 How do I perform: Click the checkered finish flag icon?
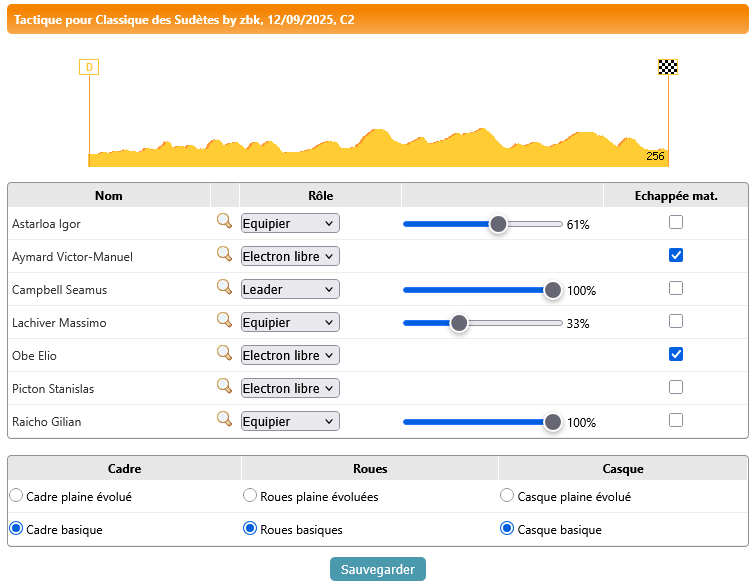tap(667, 67)
